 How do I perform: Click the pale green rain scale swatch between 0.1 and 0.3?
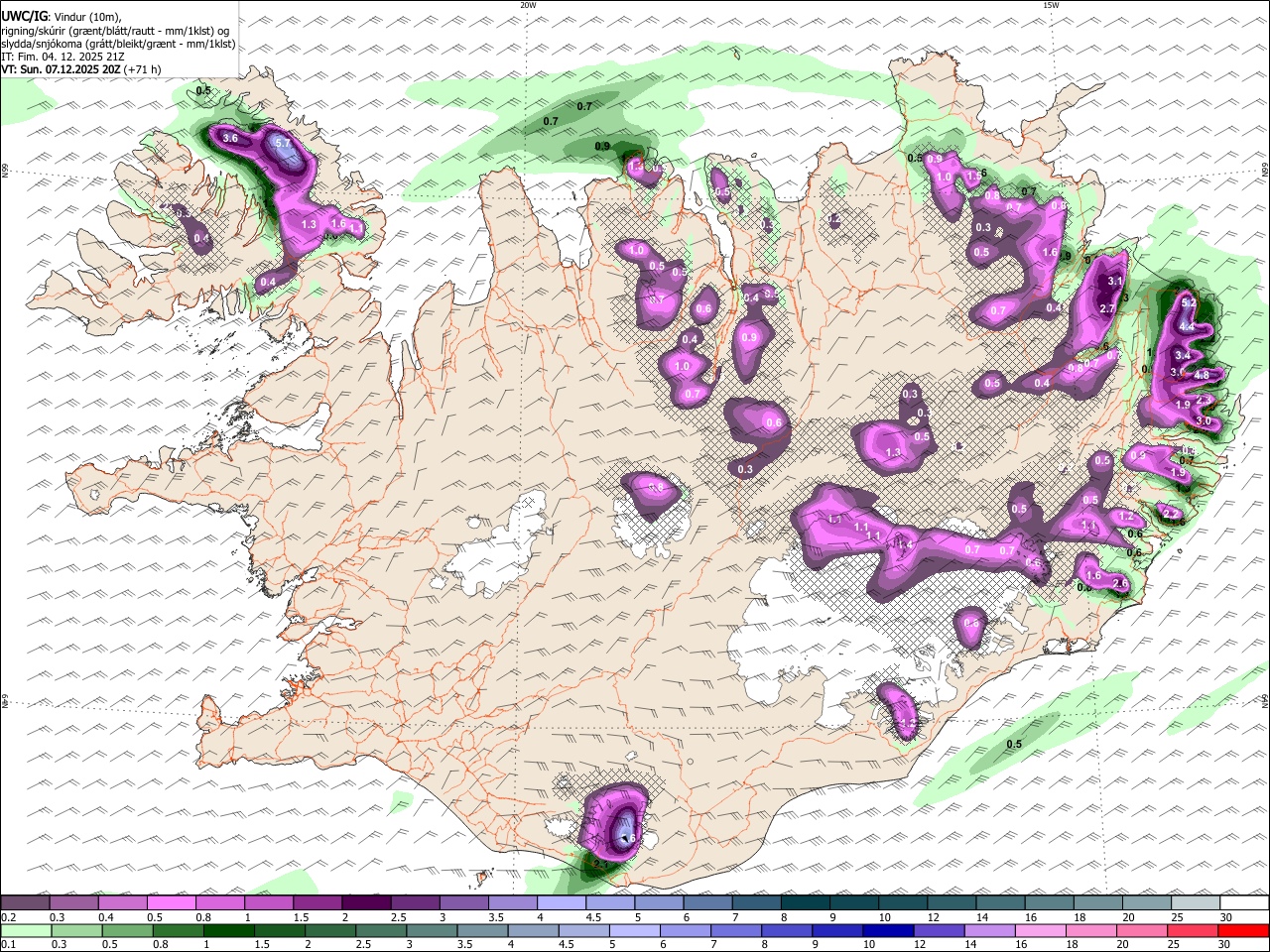point(25,931)
